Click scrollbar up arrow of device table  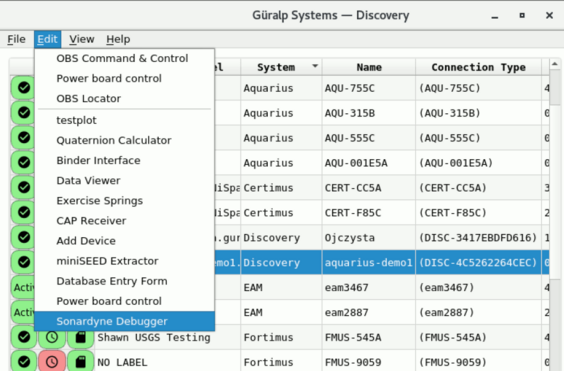click(x=555, y=64)
